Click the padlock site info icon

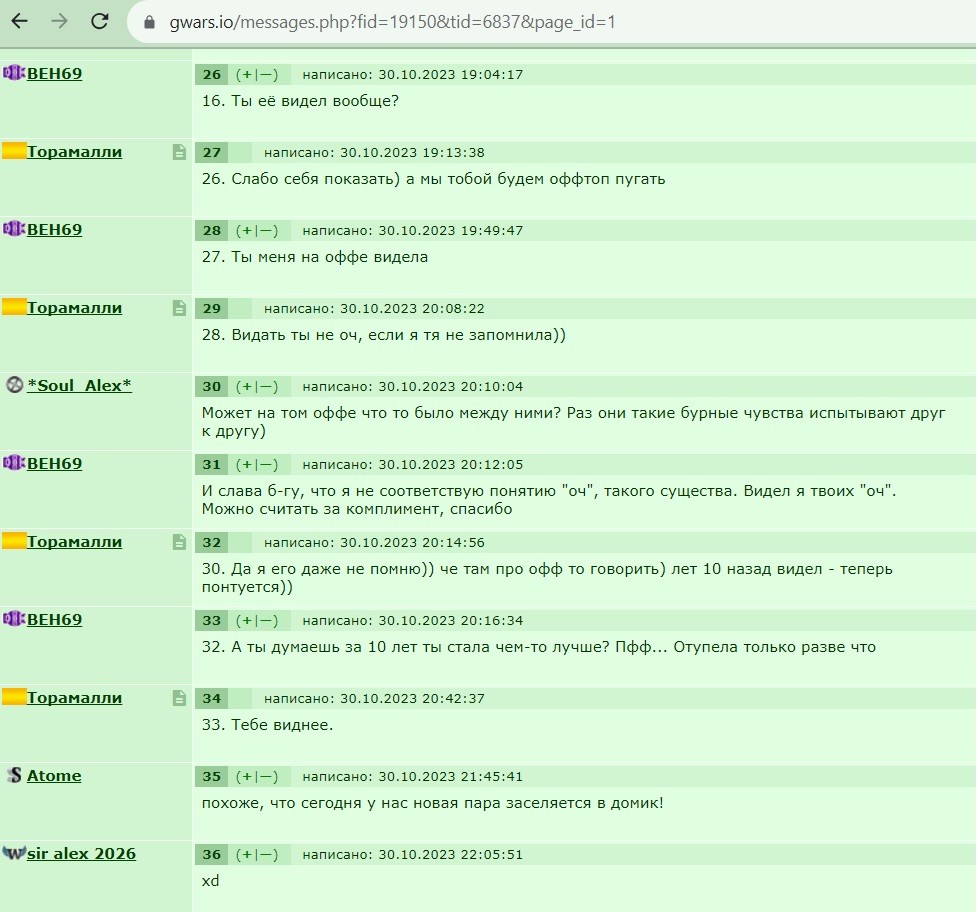click(149, 22)
